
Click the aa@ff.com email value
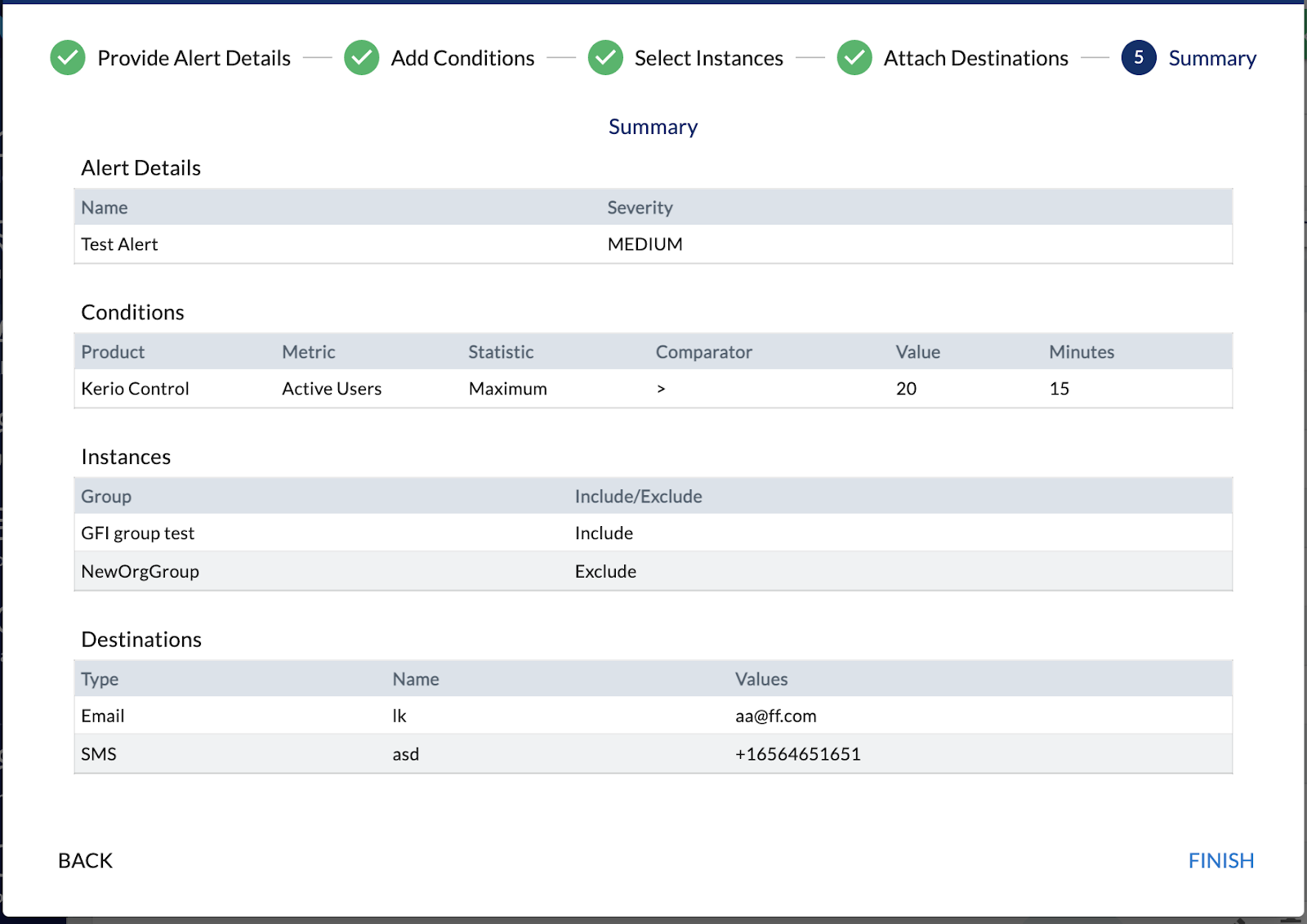(775, 716)
